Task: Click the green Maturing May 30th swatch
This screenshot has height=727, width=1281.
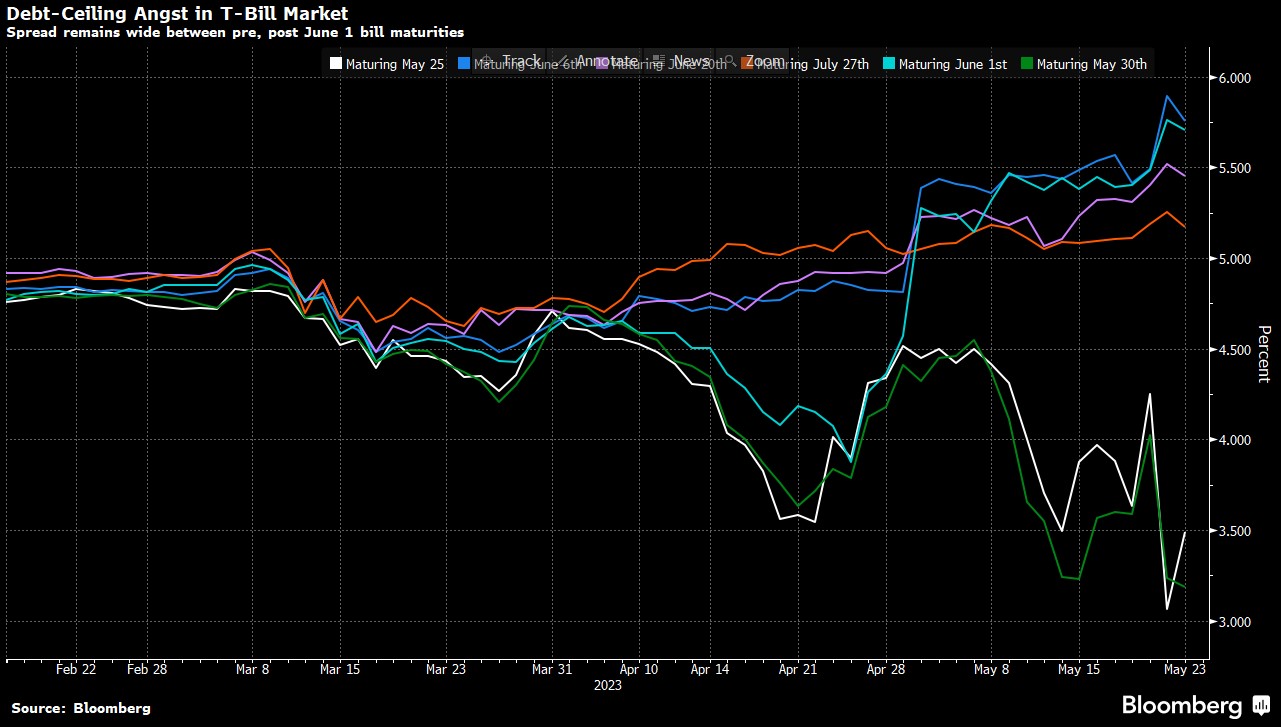Action: click(x=1026, y=64)
